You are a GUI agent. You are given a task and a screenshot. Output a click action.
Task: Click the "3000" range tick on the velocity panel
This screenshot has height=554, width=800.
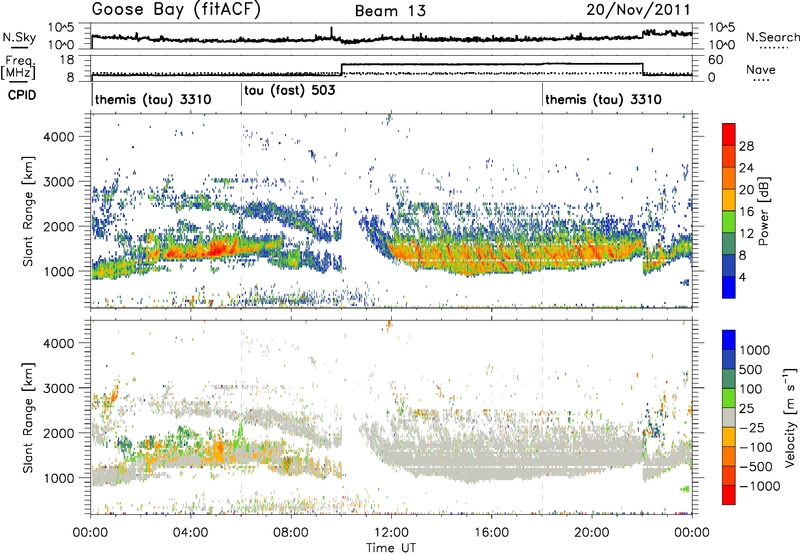pos(59,388)
